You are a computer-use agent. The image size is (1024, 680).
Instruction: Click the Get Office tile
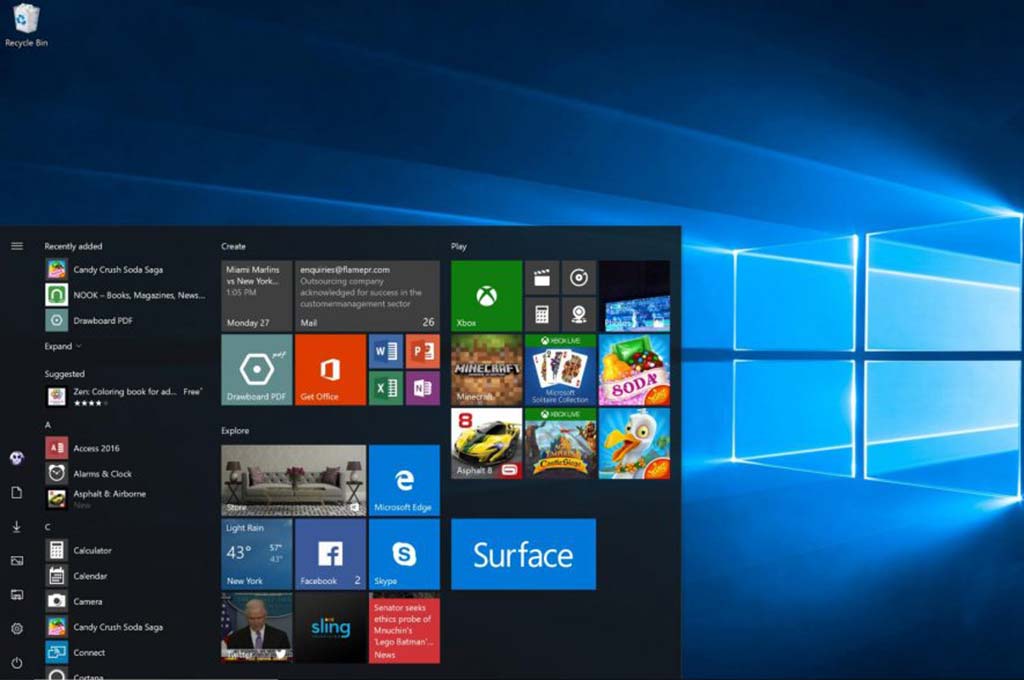(330, 370)
